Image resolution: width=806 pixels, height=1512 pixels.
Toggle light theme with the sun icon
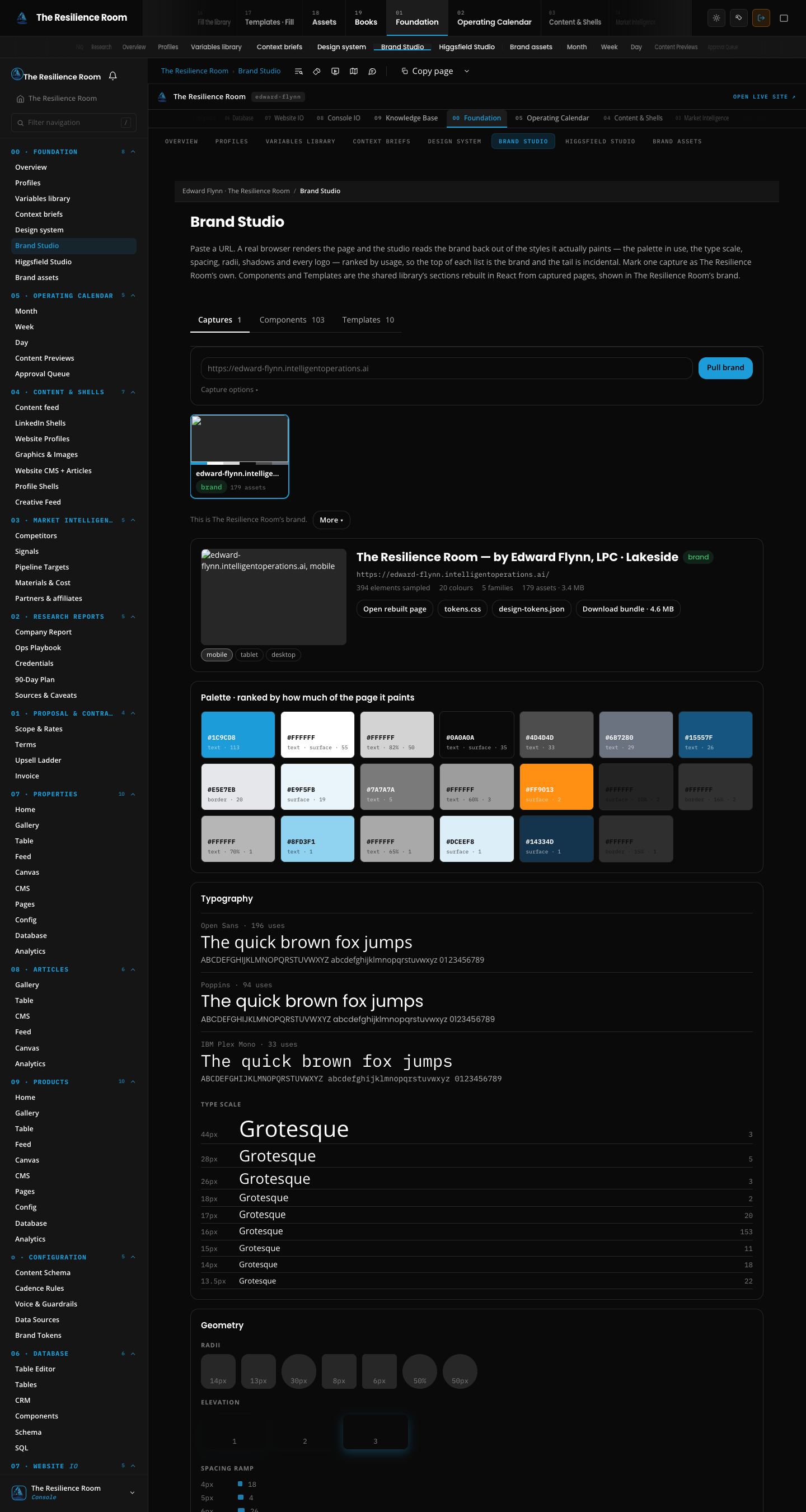point(716,17)
